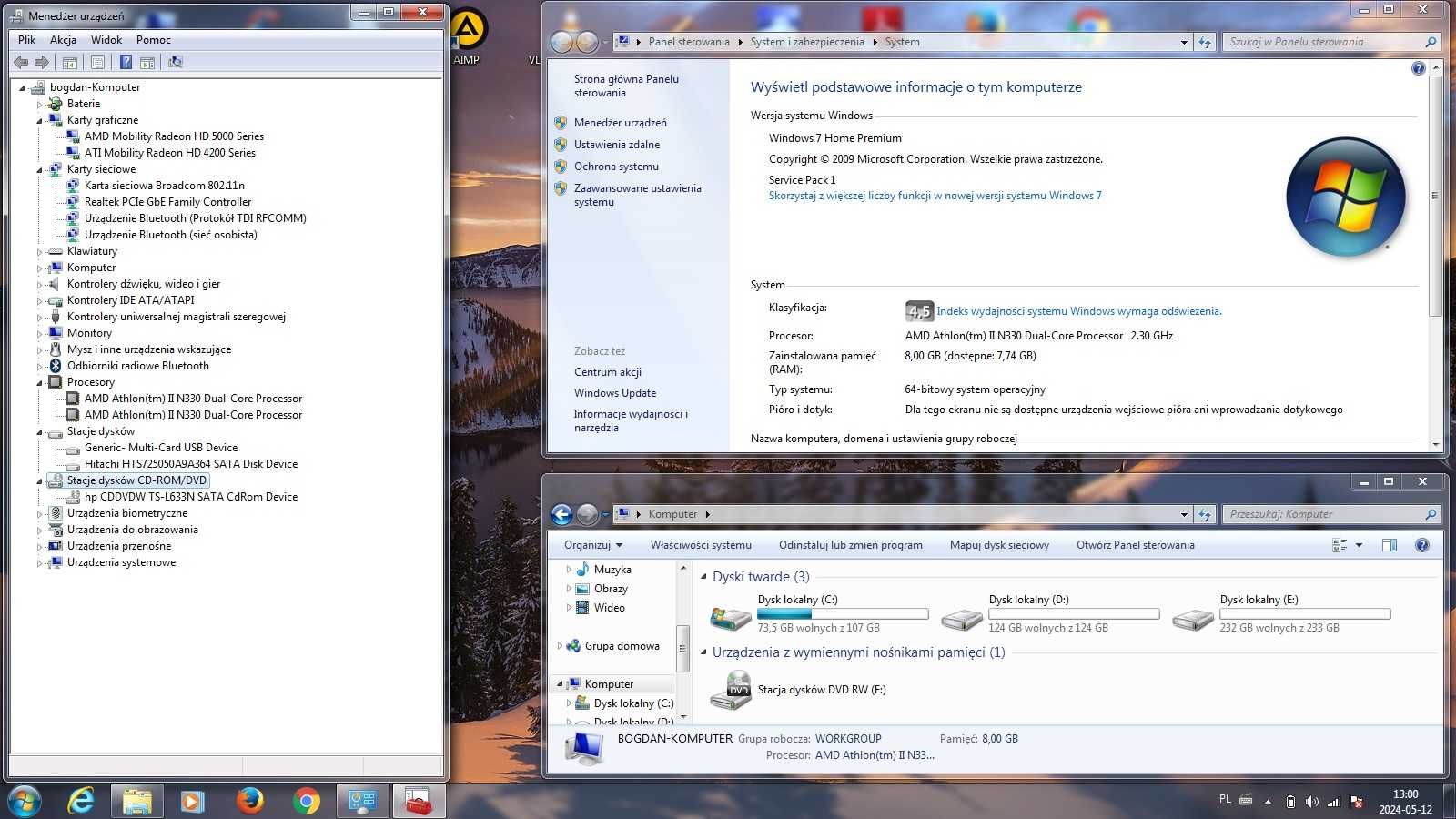Viewport: 1456px width, 819px height.
Task: Click Odinstaluj lub zmień program
Action: [851, 545]
